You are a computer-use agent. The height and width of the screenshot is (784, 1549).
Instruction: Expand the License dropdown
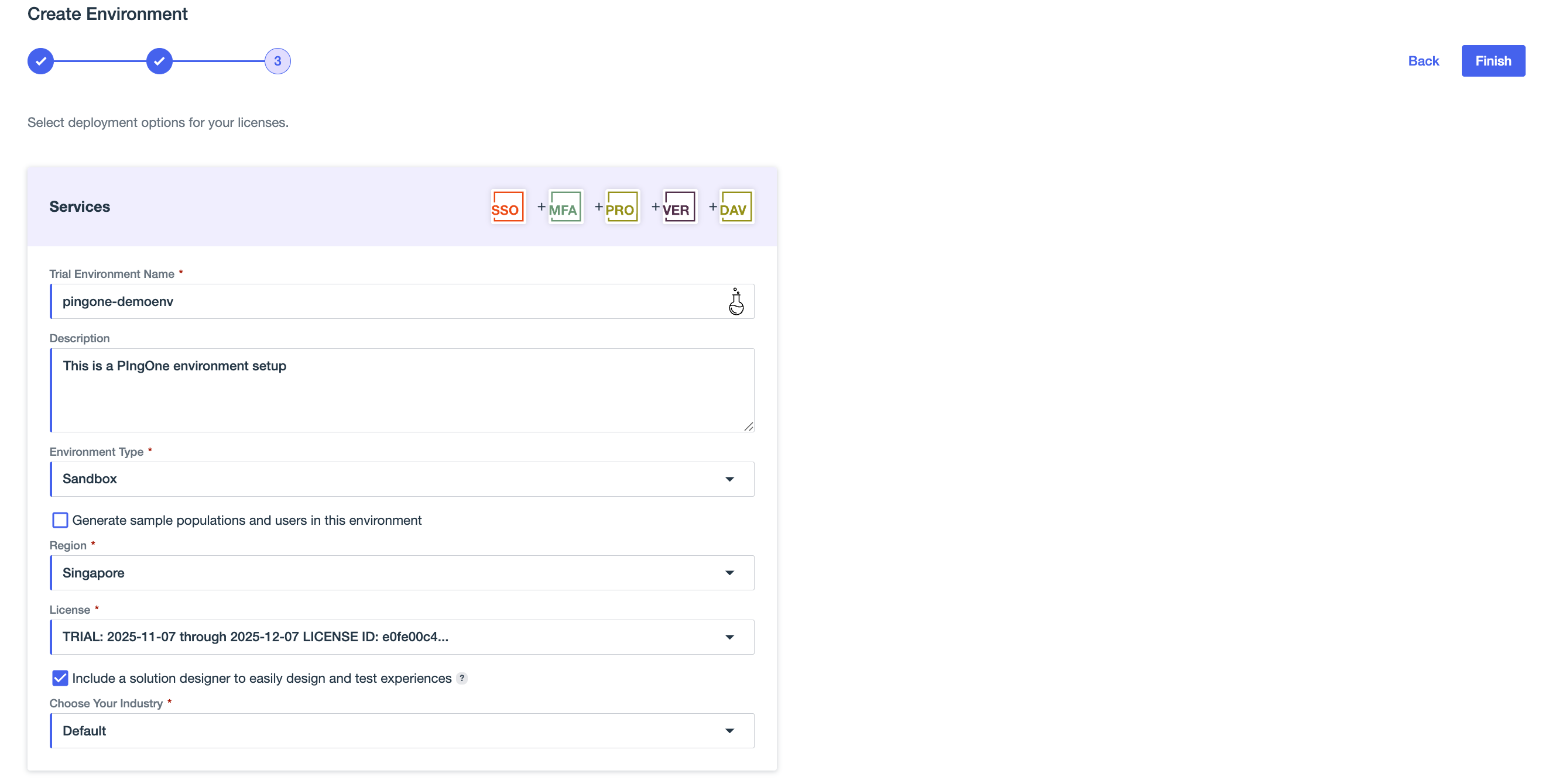(402, 637)
